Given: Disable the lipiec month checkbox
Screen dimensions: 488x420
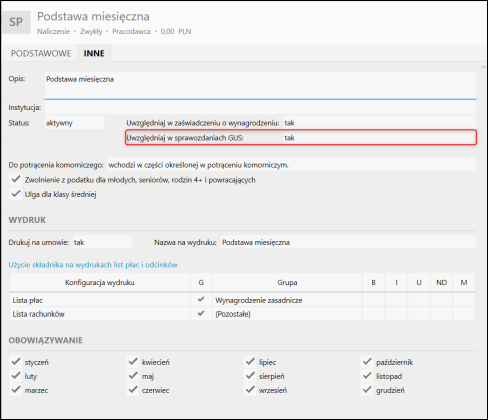Looking at the screenshot, I should (250, 362).
